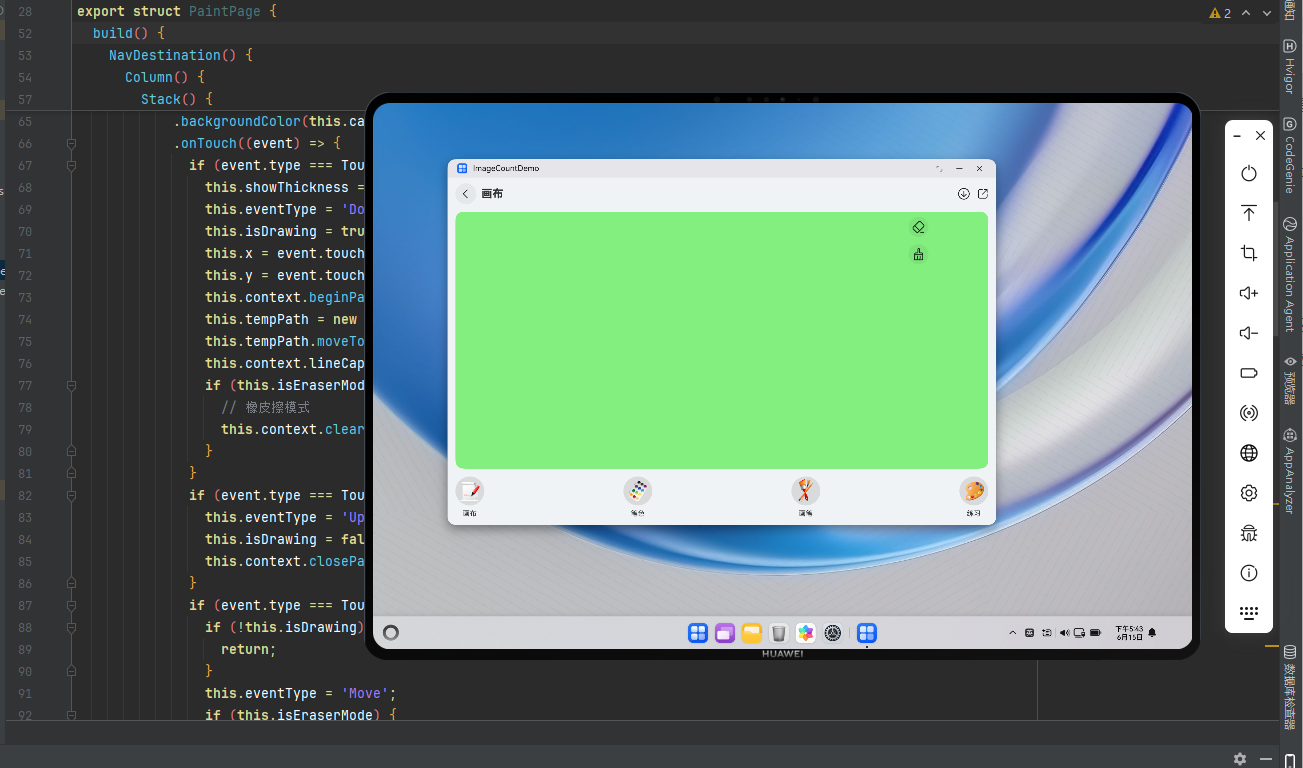Click the keyboard-dots icon in emulator toolbar
The height and width of the screenshot is (768, 1303).
point(1249,613)
